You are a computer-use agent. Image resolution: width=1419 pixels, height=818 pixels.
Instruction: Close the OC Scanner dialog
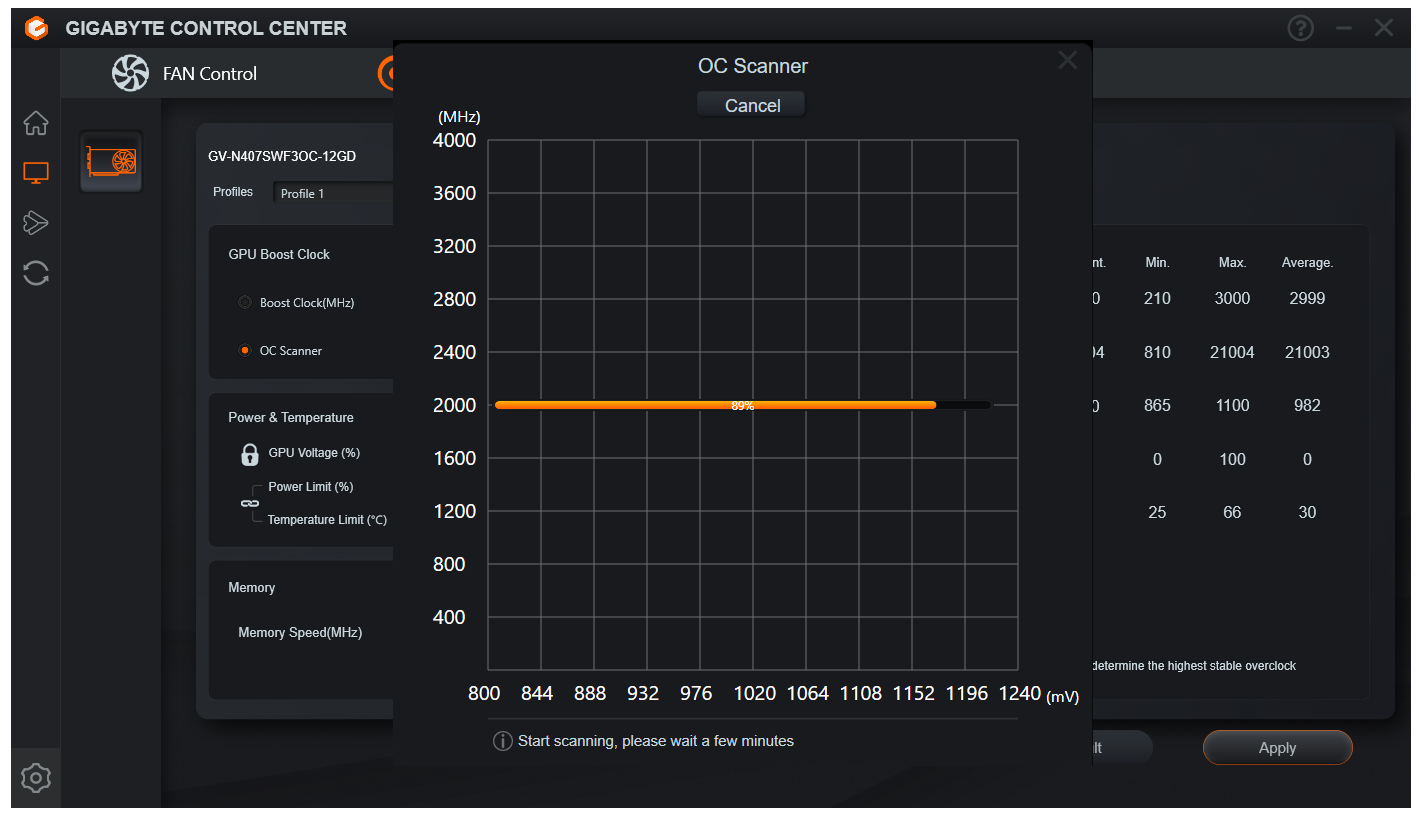[1067, 60]
